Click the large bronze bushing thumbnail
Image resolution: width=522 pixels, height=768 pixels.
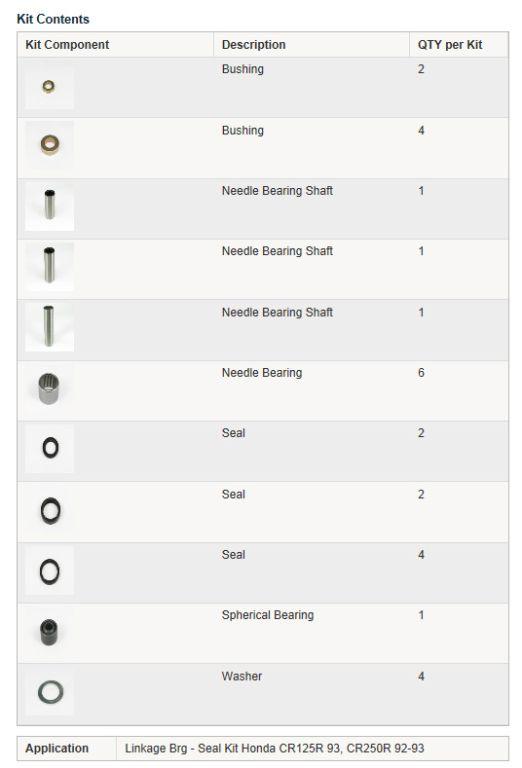coord(49,145)
